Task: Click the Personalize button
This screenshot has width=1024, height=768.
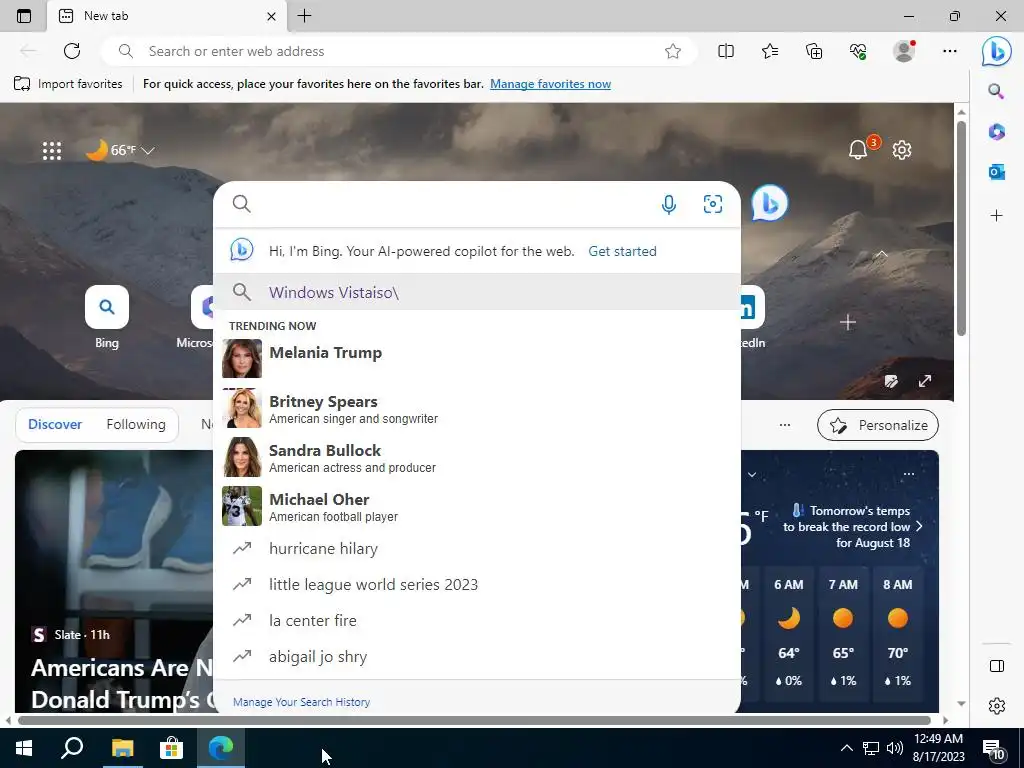Action: tap(878, 425)
